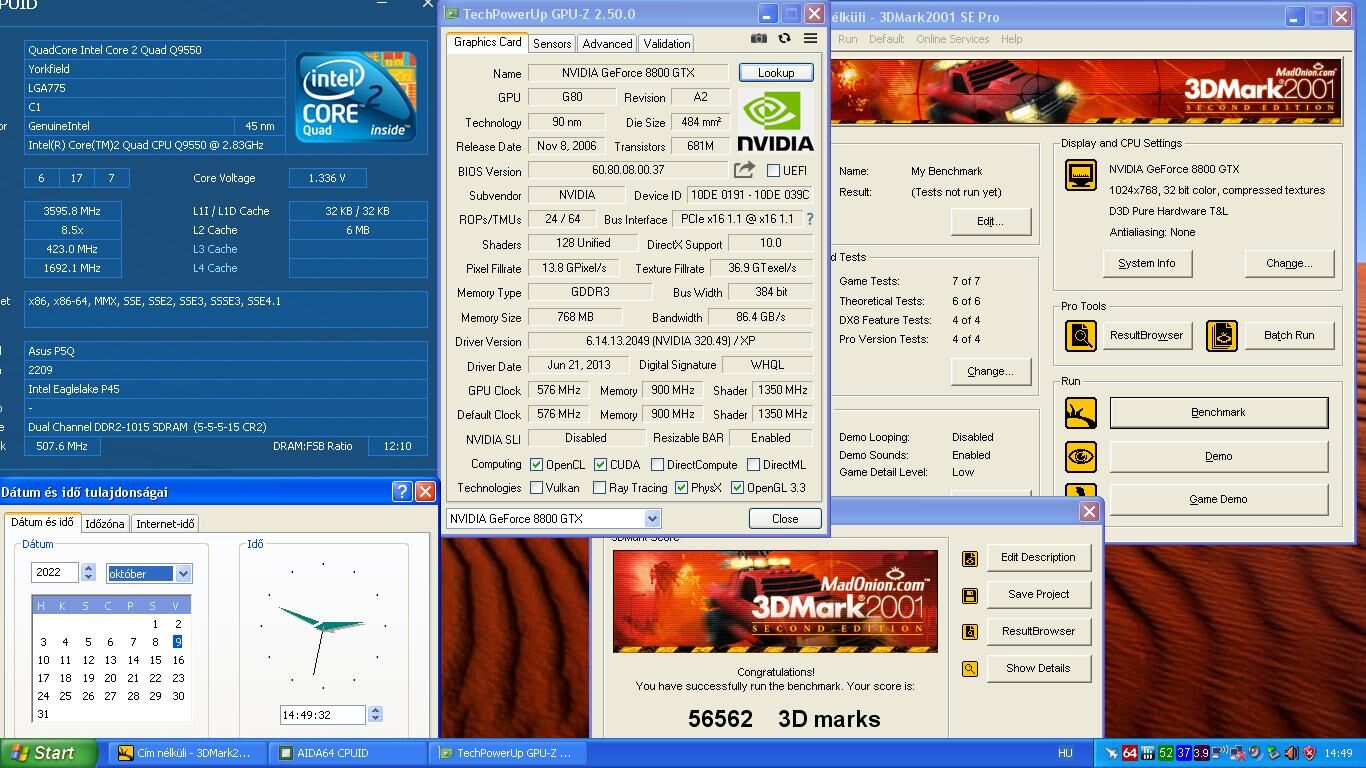Screen dimensions: 1366x768
Task: Open the GPU-Z hamburger menu icon
Action: pos(810,39)
